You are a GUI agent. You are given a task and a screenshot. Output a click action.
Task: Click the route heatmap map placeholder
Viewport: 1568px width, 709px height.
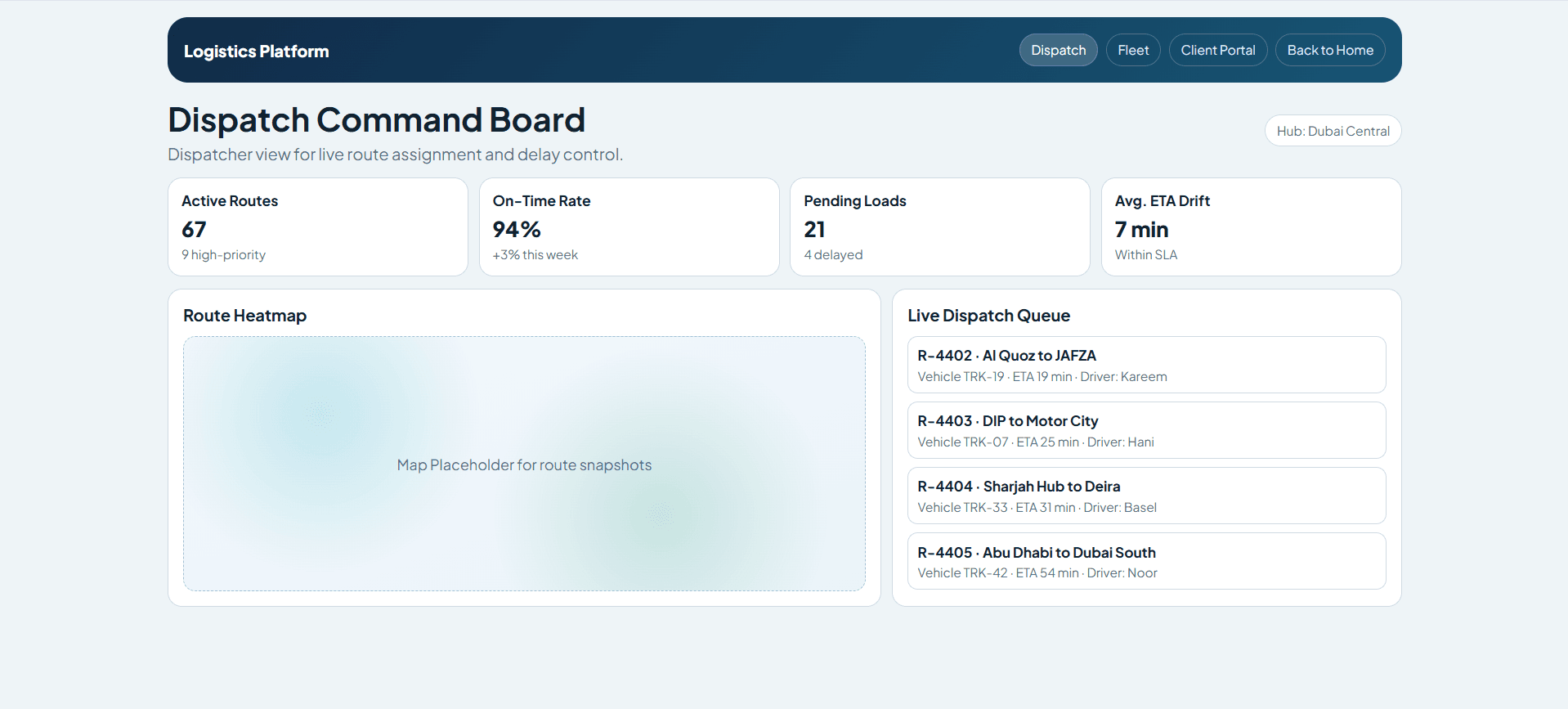[x=524, y=464]
